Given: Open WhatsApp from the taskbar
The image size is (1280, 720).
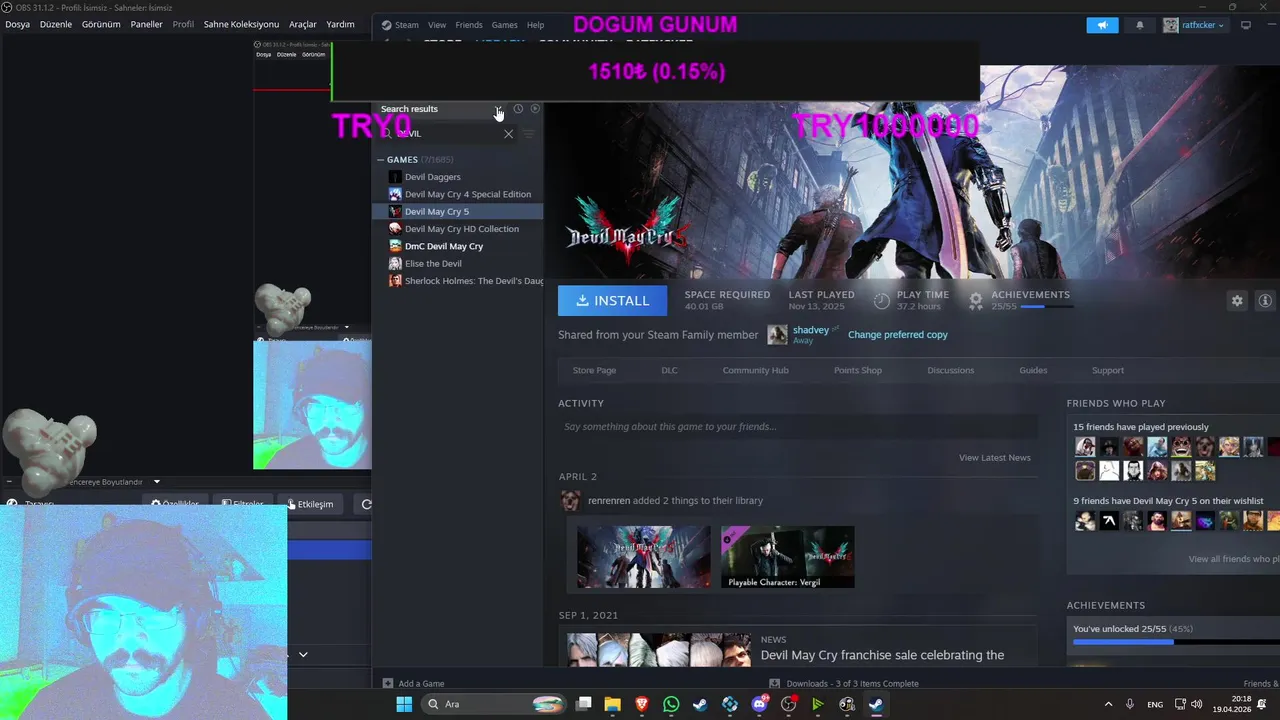Looking at the screenshot, I should click(671, 704).
